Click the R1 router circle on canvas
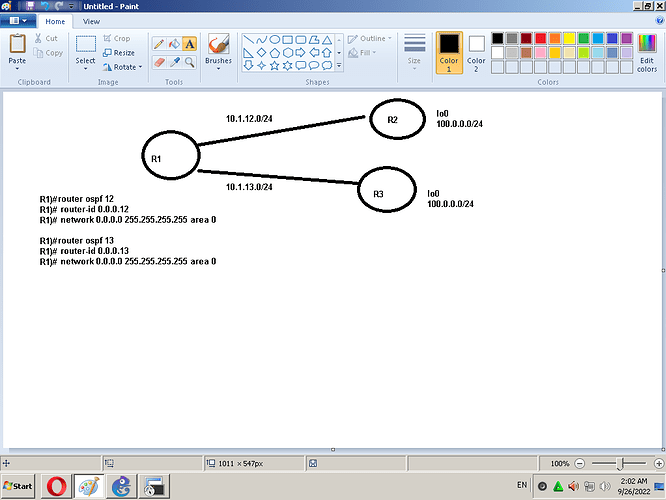 pos(171,155)
